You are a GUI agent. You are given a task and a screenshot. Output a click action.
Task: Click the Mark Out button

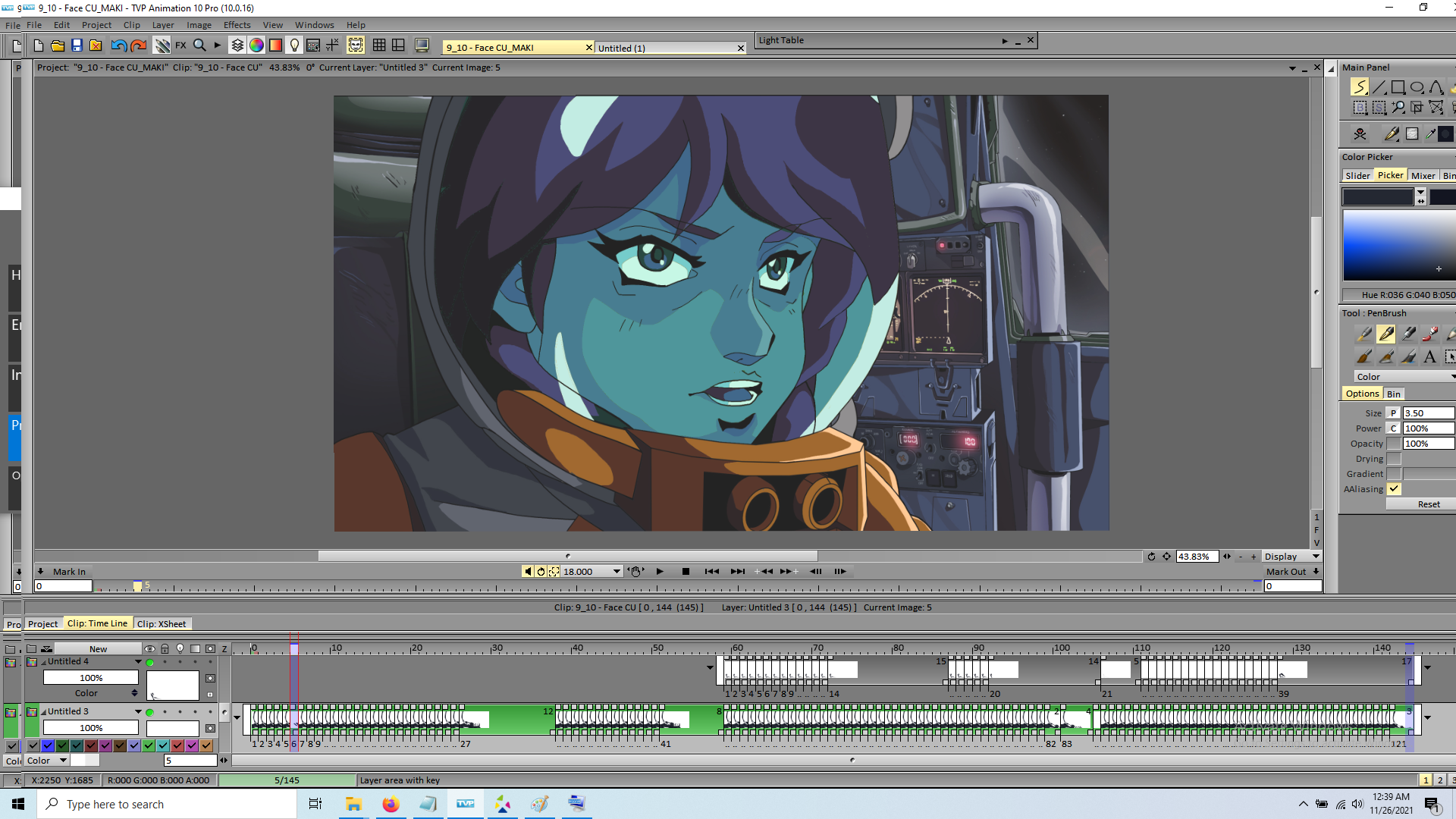[1286, 572]
